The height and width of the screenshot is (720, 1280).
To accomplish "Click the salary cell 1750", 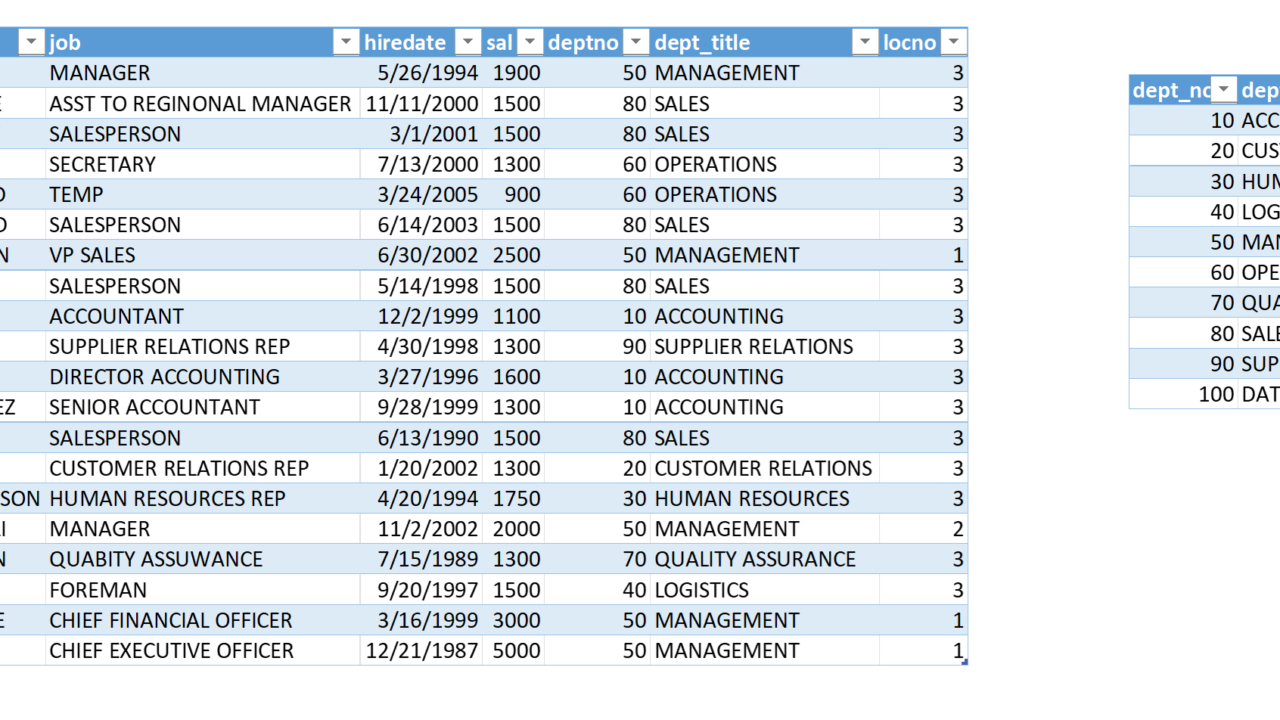I will pos(513,498).
